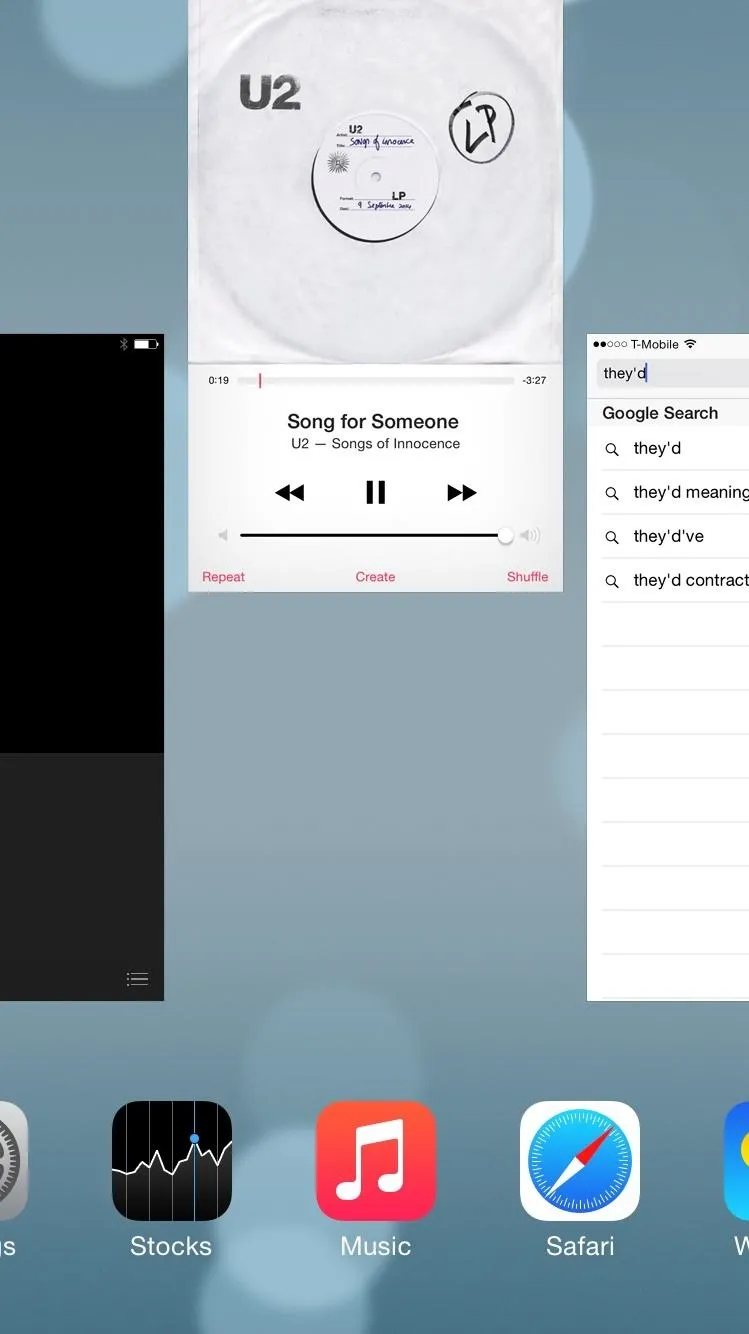Click the low volume speaker icon

tap(223, 536)
